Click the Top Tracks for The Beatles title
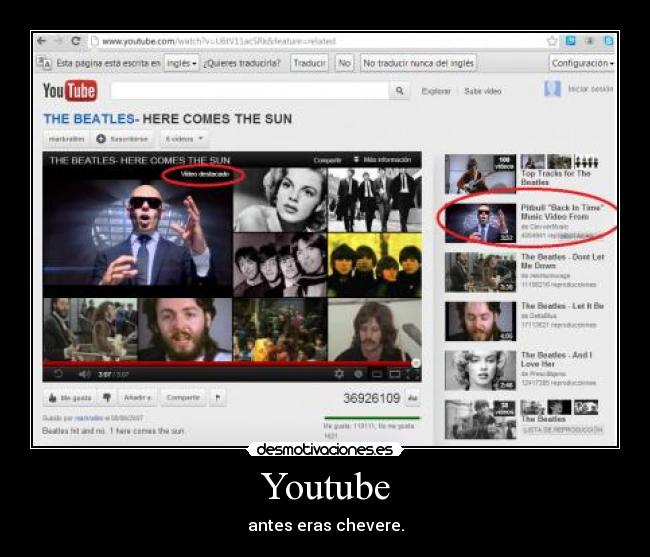 click(x=555, y=178)
